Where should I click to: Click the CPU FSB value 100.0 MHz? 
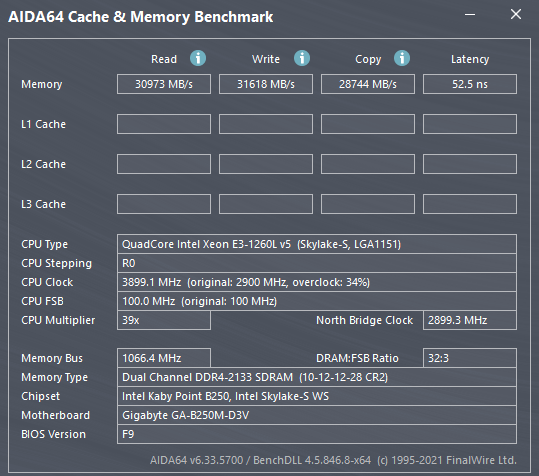pos(317,301)
